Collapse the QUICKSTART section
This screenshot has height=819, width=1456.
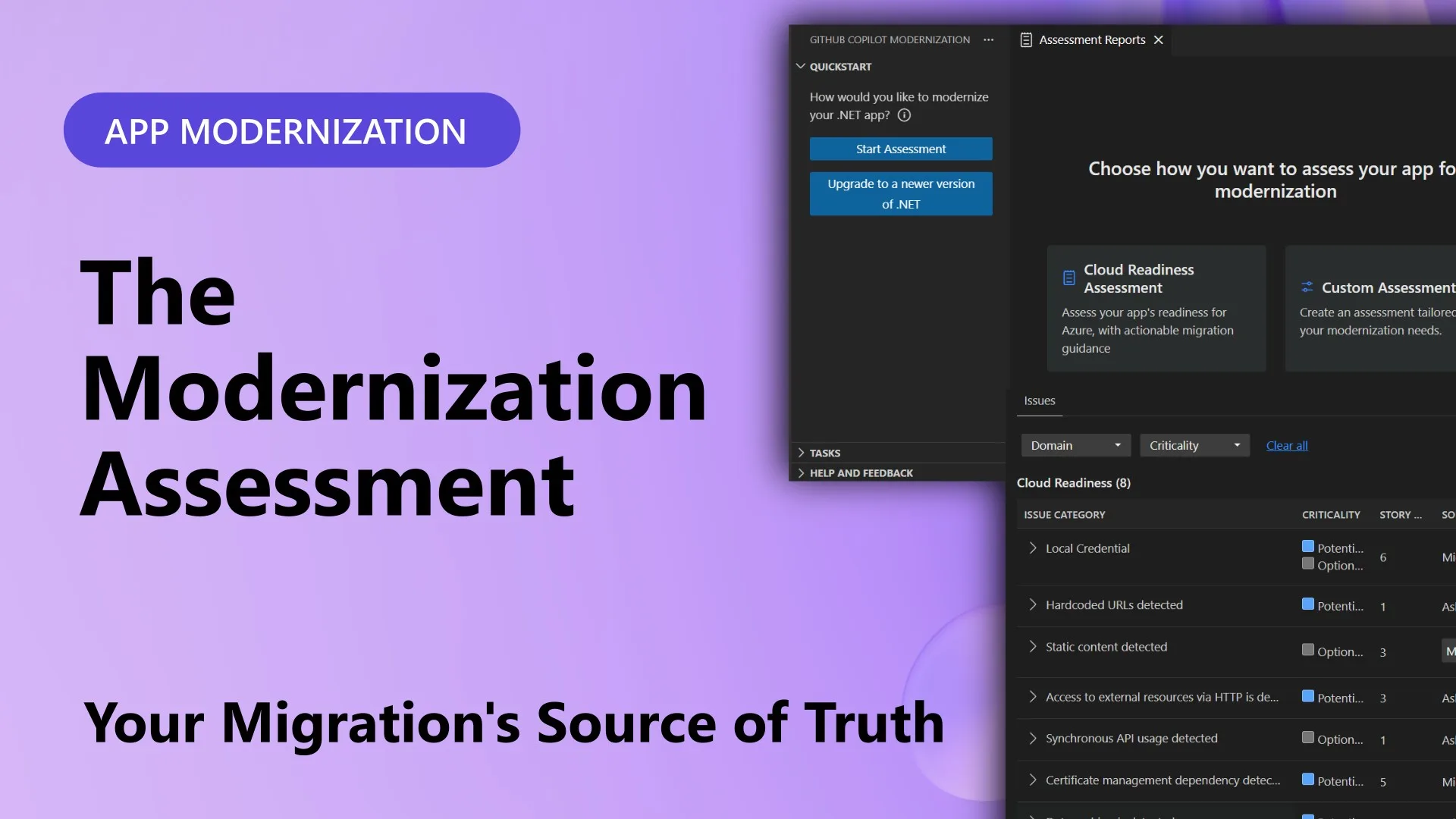801,66
